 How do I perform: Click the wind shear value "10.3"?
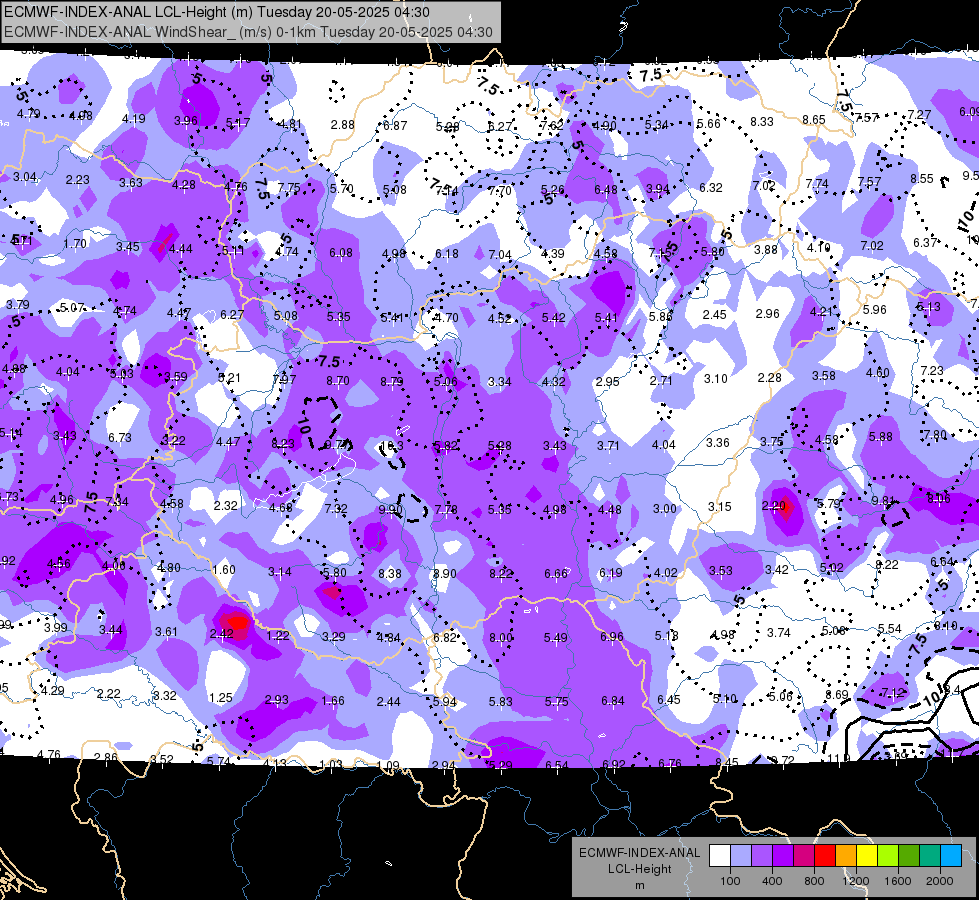pyautogui.click(x=391, y=445)
